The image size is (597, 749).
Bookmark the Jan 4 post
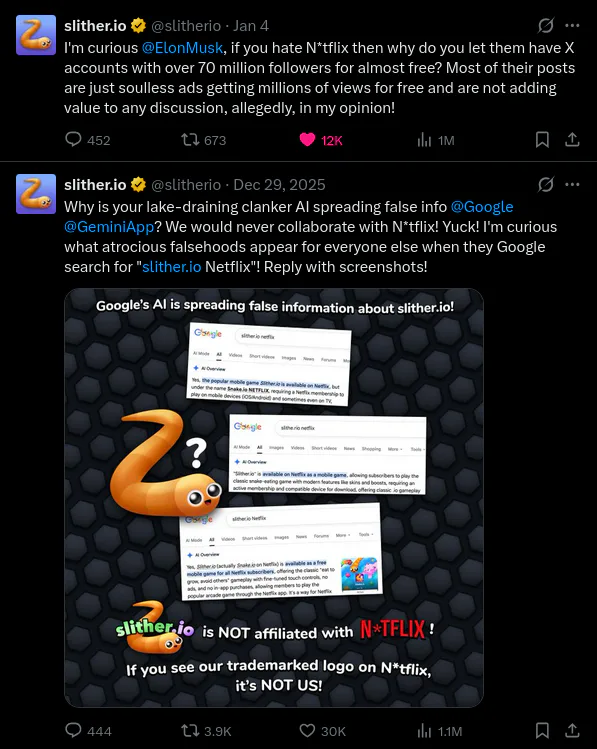click(x=542, y=139)
